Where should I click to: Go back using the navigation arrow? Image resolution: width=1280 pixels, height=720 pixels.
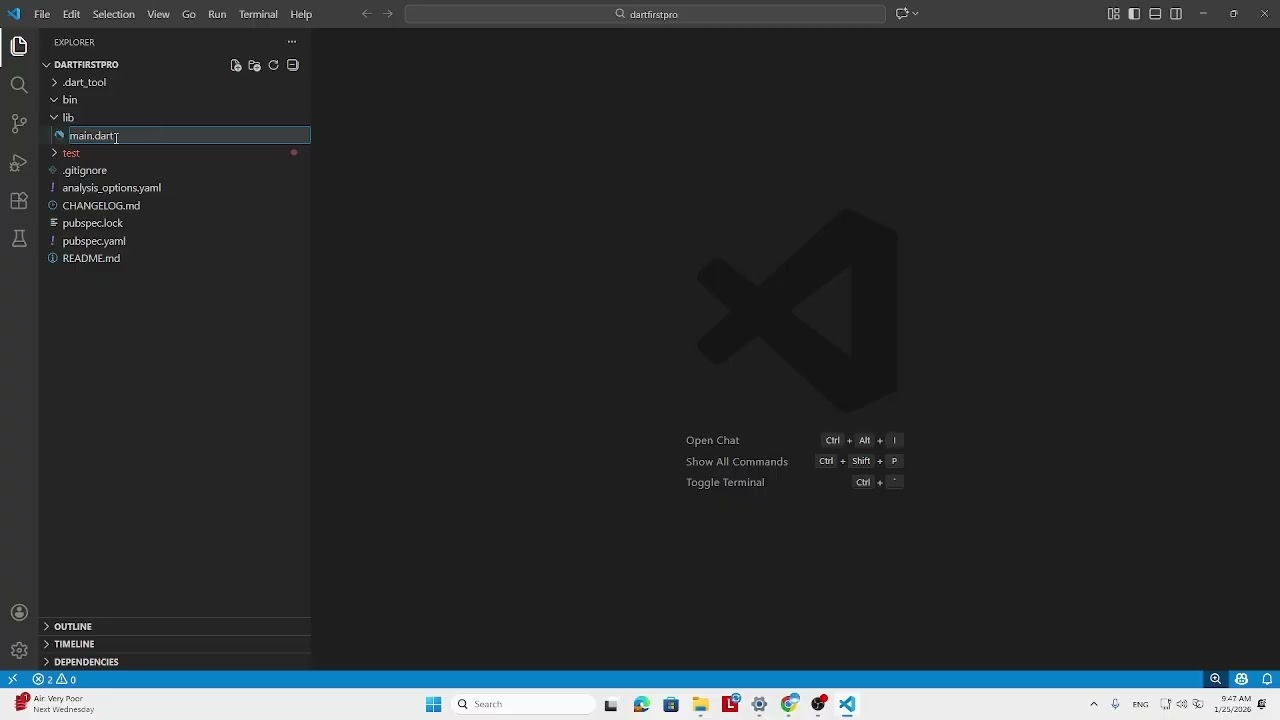pos(366,14)
